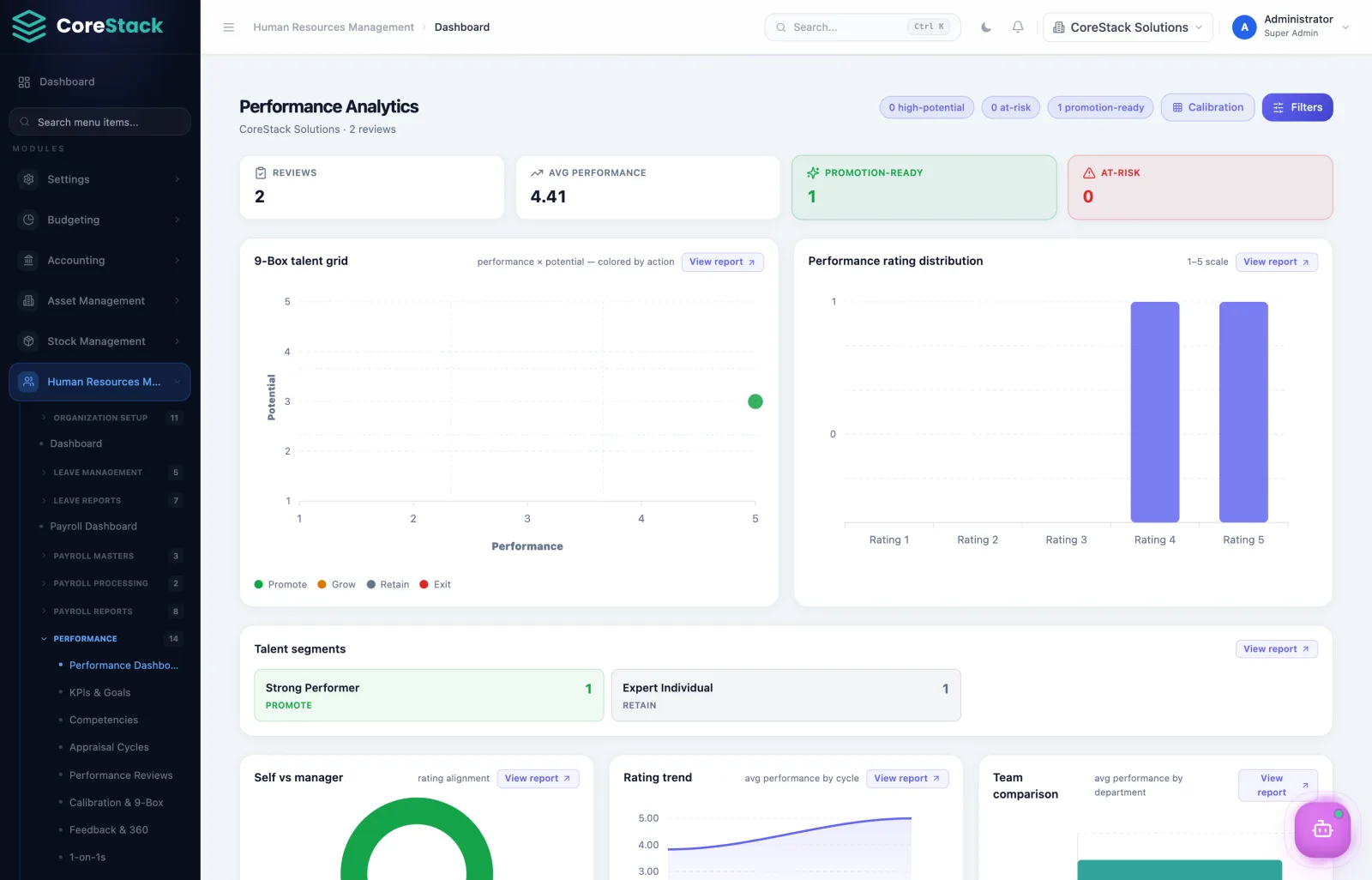Screen dimensions: 1372x880
Task: Expand the Payroll Masters section
Action: point(111,556)
